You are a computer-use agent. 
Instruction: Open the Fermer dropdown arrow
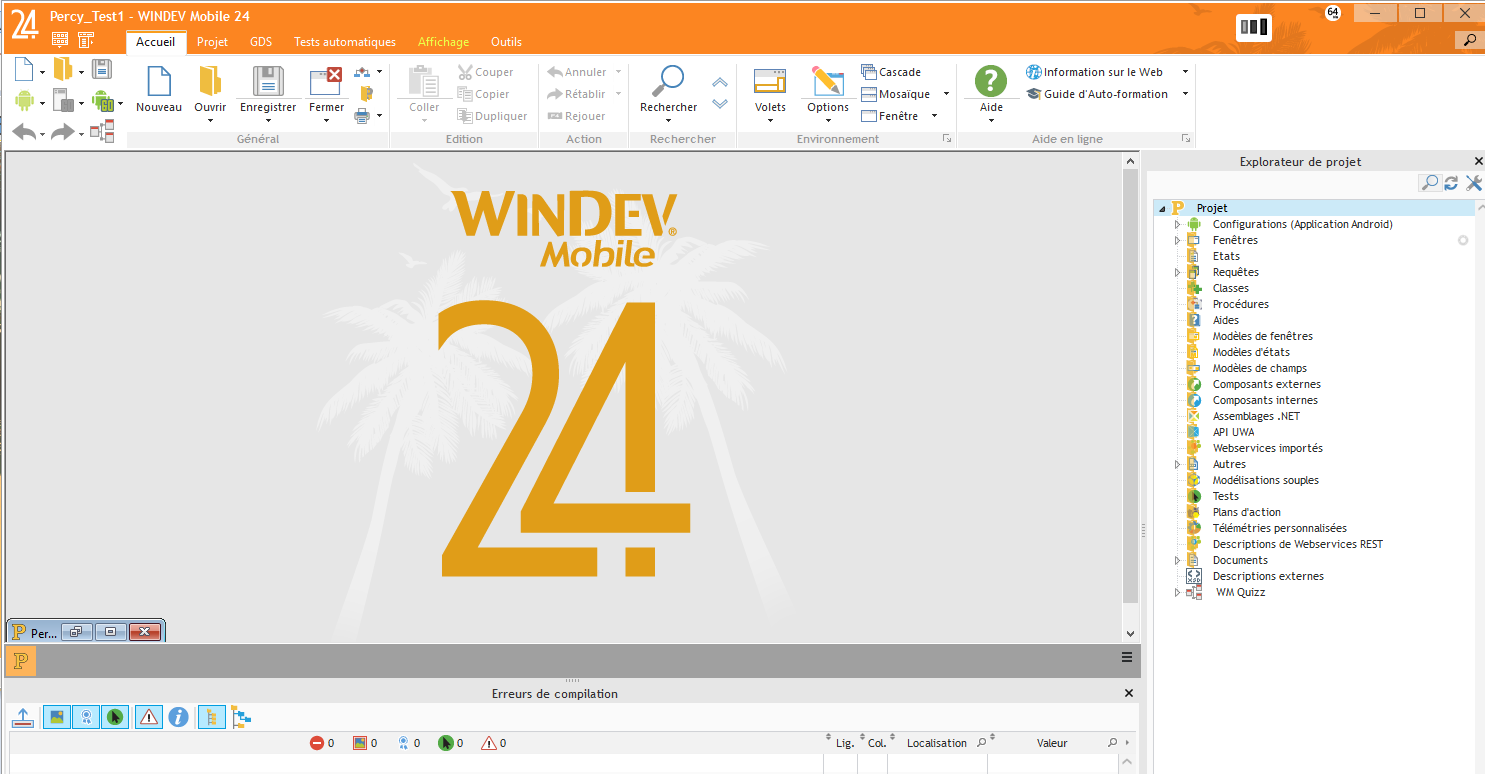(x=326, y=121)
